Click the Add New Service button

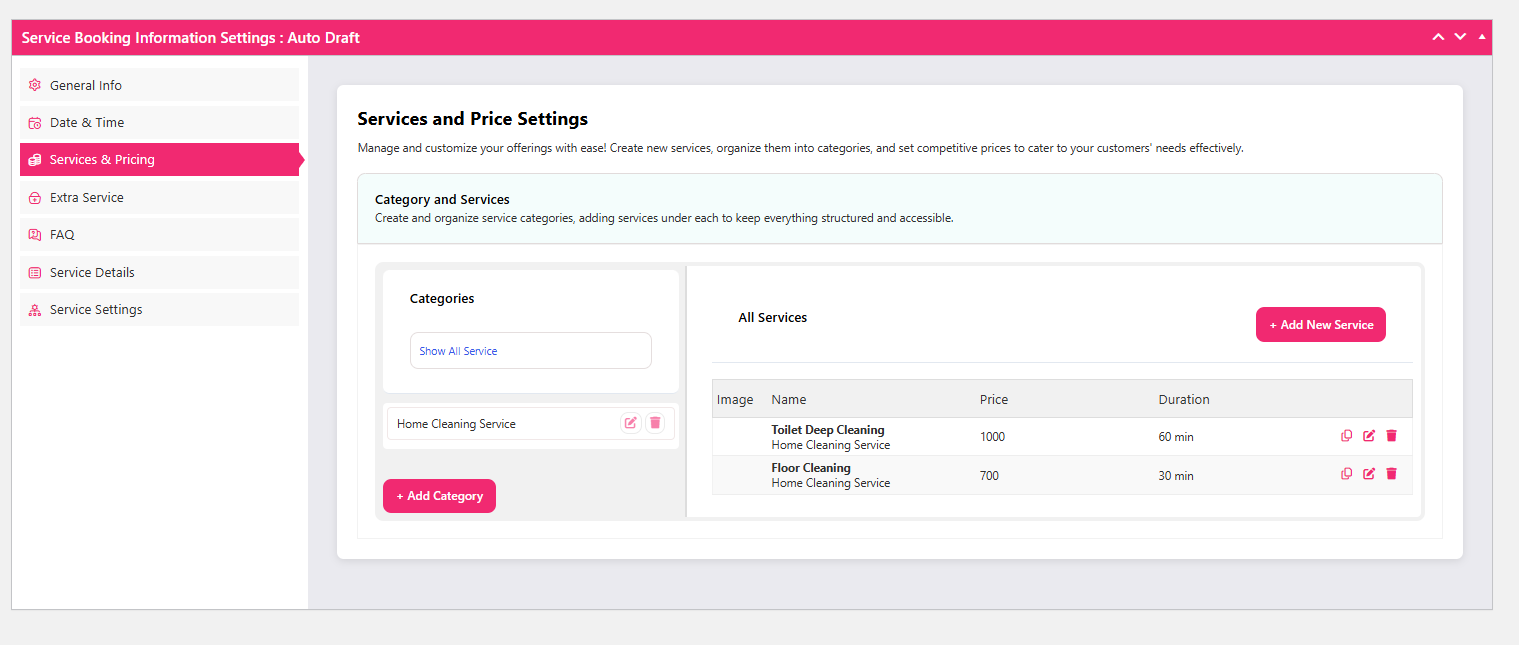point(1320,325)
